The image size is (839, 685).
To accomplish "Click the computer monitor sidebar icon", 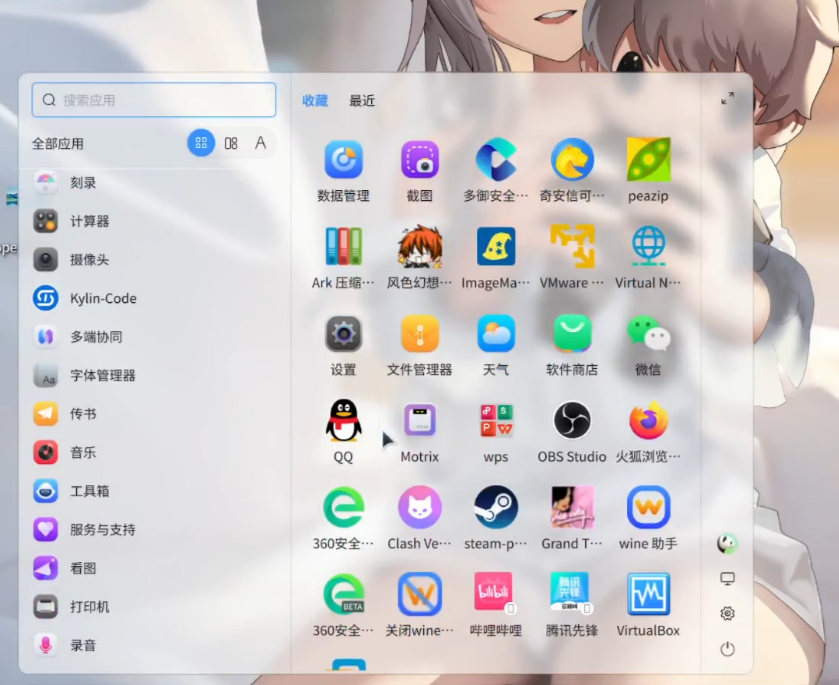I will pos(727,579).
